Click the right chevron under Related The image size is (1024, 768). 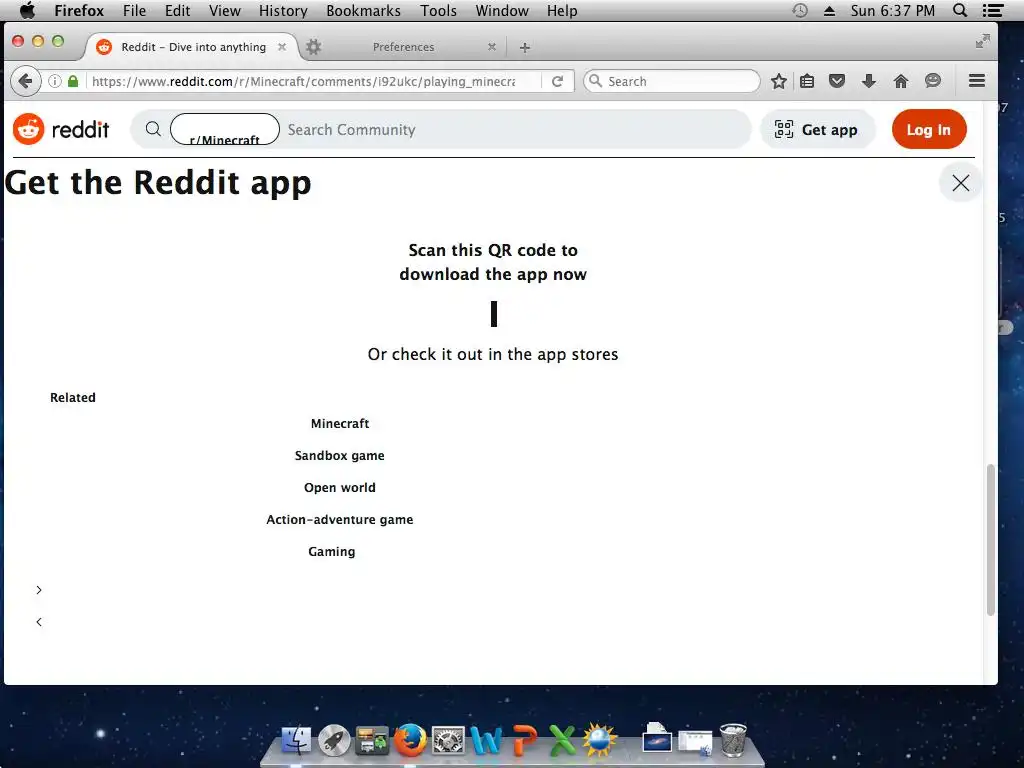[39, 590]
